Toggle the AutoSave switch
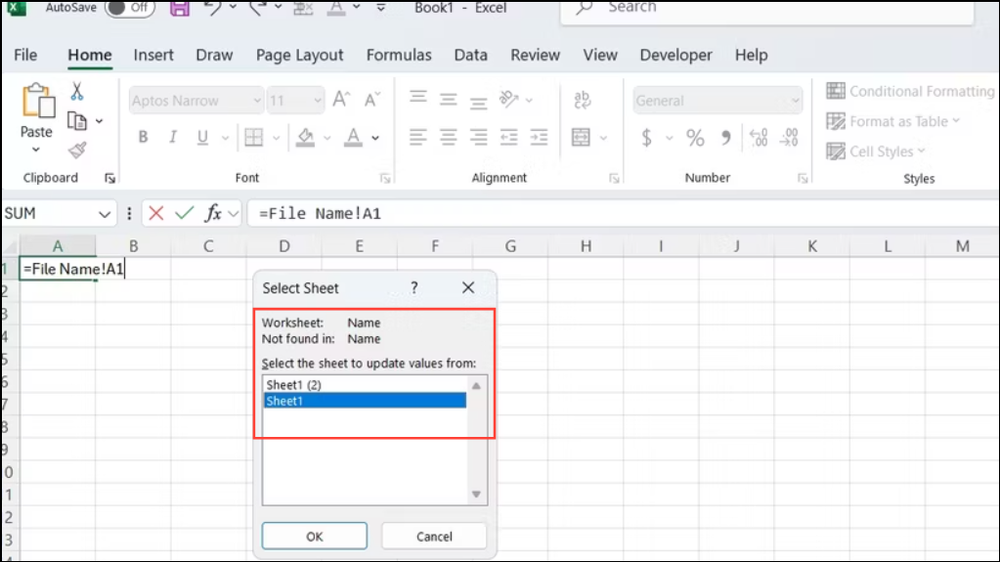Image resolution: width=1000 pixels, height=562 pixels. pyautogui.click(x=130, y=8)
